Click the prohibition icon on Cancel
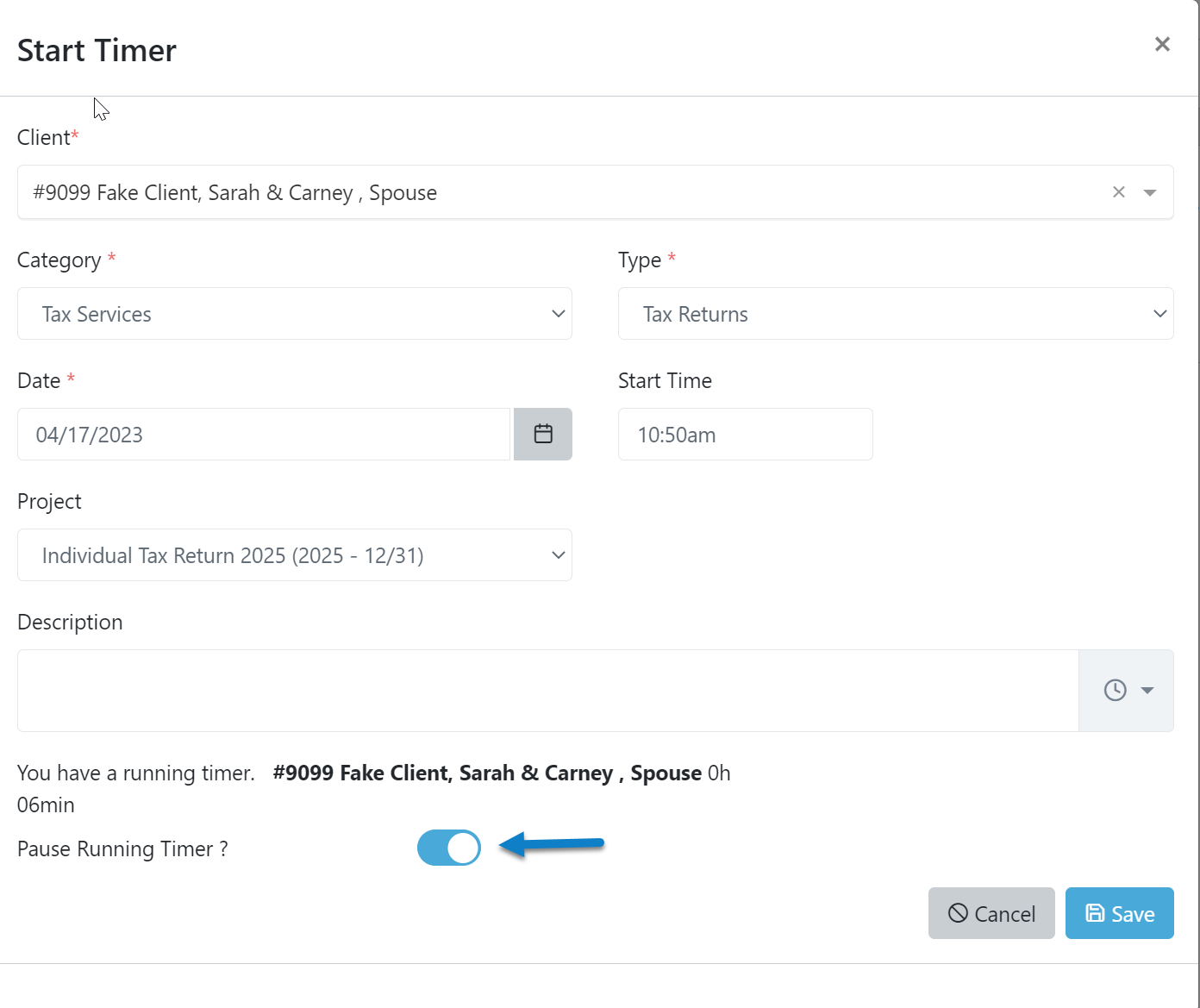This screenshot has width=1200, height=1008. [x=959, y=912]
